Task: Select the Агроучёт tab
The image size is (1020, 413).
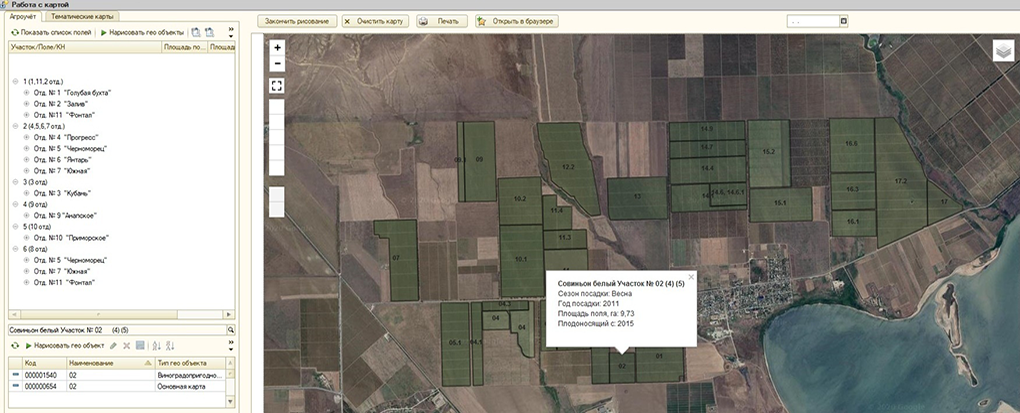Action: 25,17
